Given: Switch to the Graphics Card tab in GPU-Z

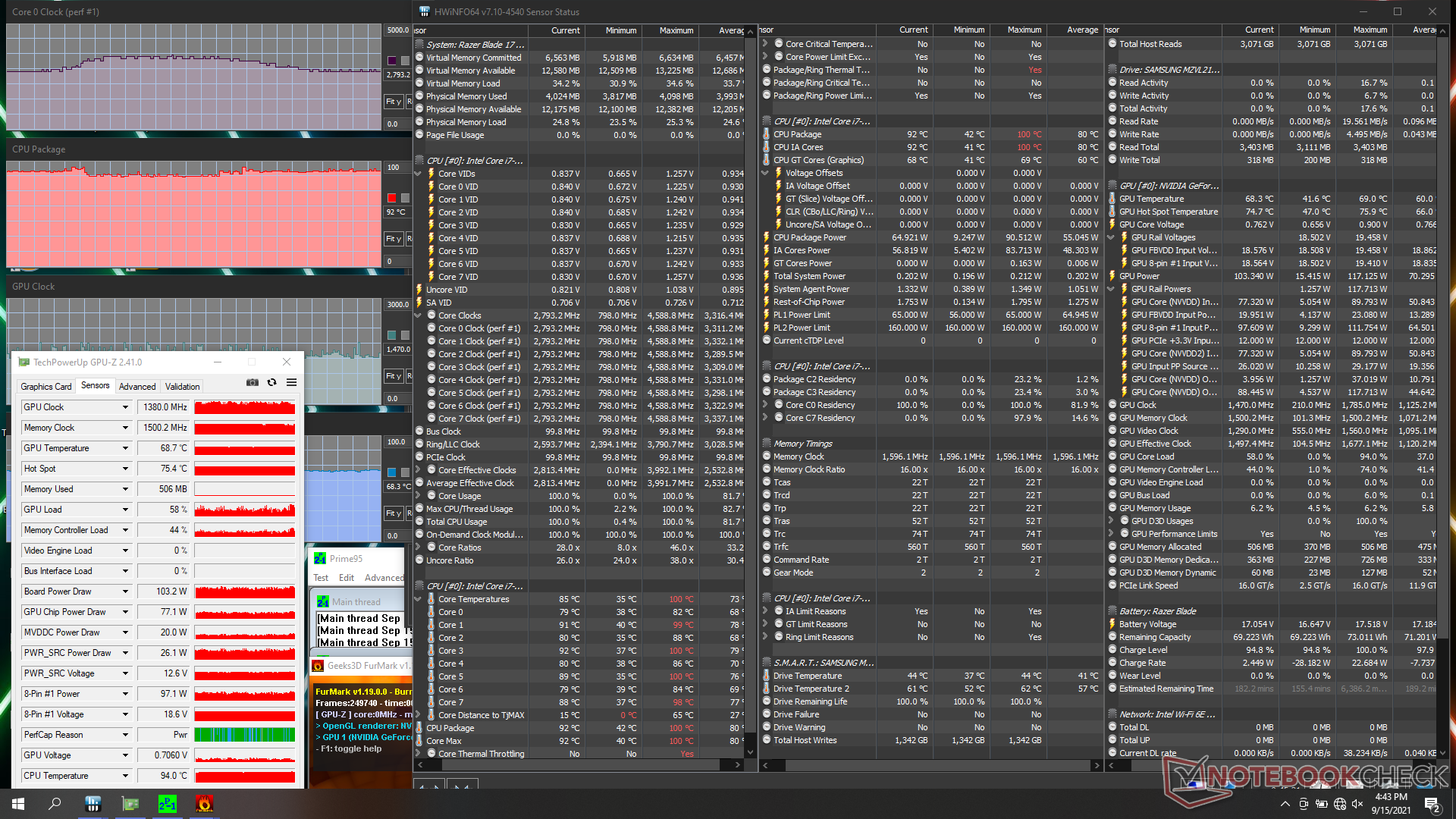Looking at the screenshot, I should click(46, 387).
